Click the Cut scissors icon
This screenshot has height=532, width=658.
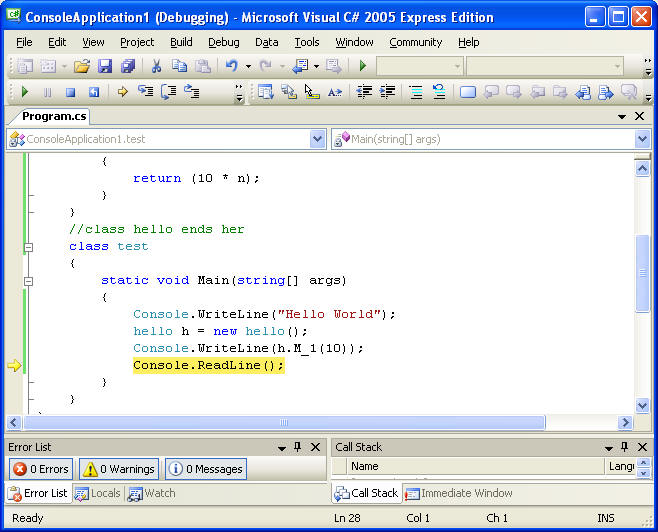click(156, 66)
